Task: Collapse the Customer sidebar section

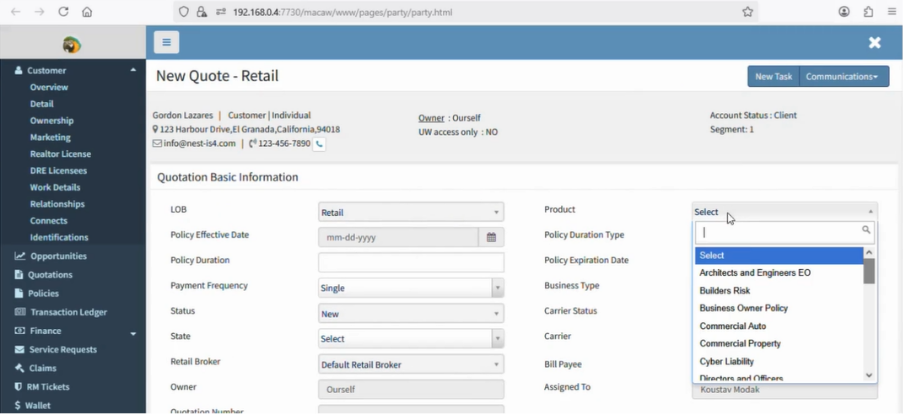Action: coord(133,70)
